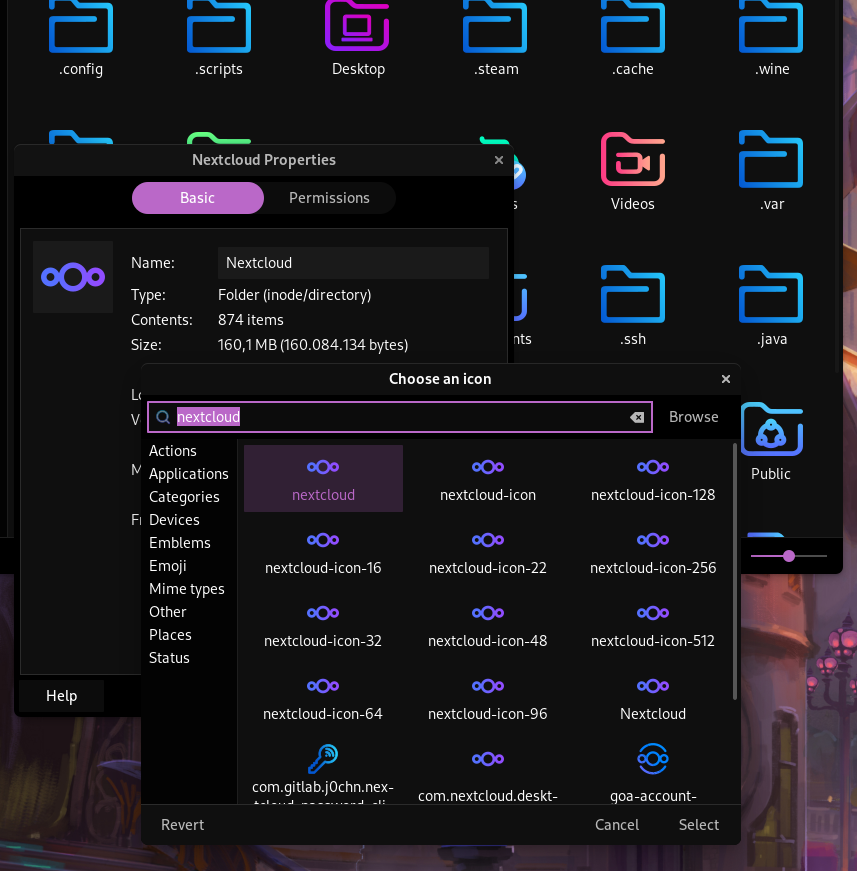This screenshot has width=857, height=871.
Task: Adjust the file manager zoom slider
Action: point(789,555)
